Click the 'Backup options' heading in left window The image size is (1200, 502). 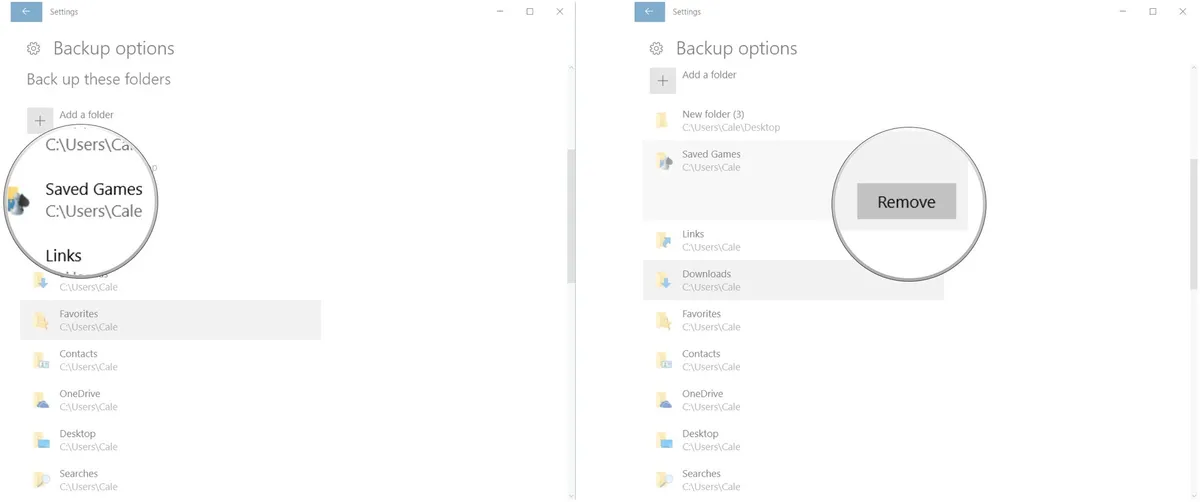(113, 49)
